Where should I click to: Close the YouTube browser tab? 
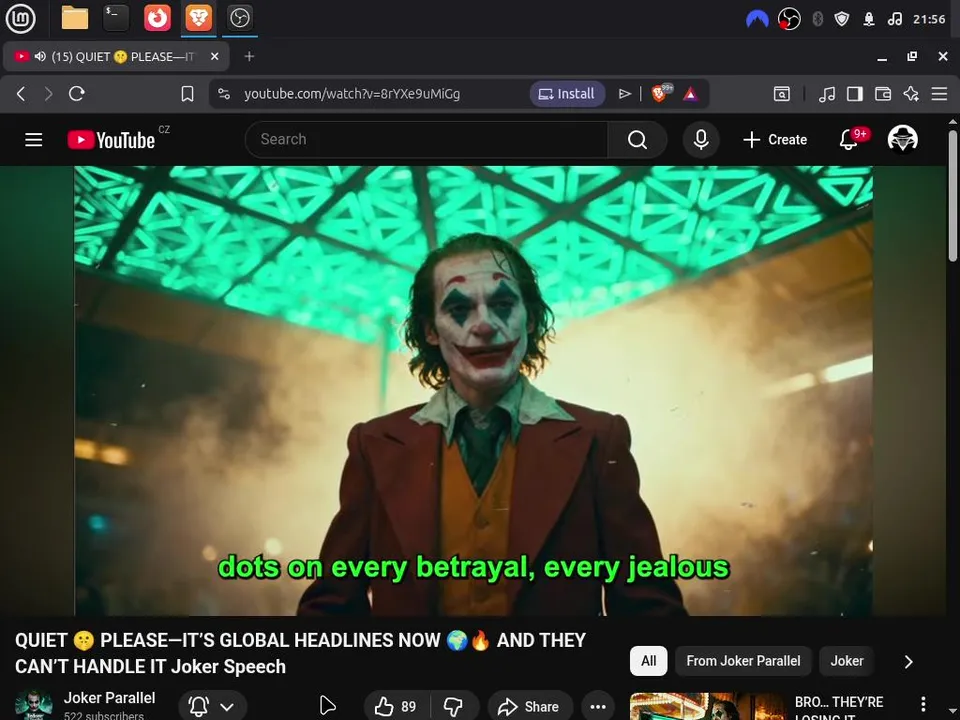tap(214, 57)
